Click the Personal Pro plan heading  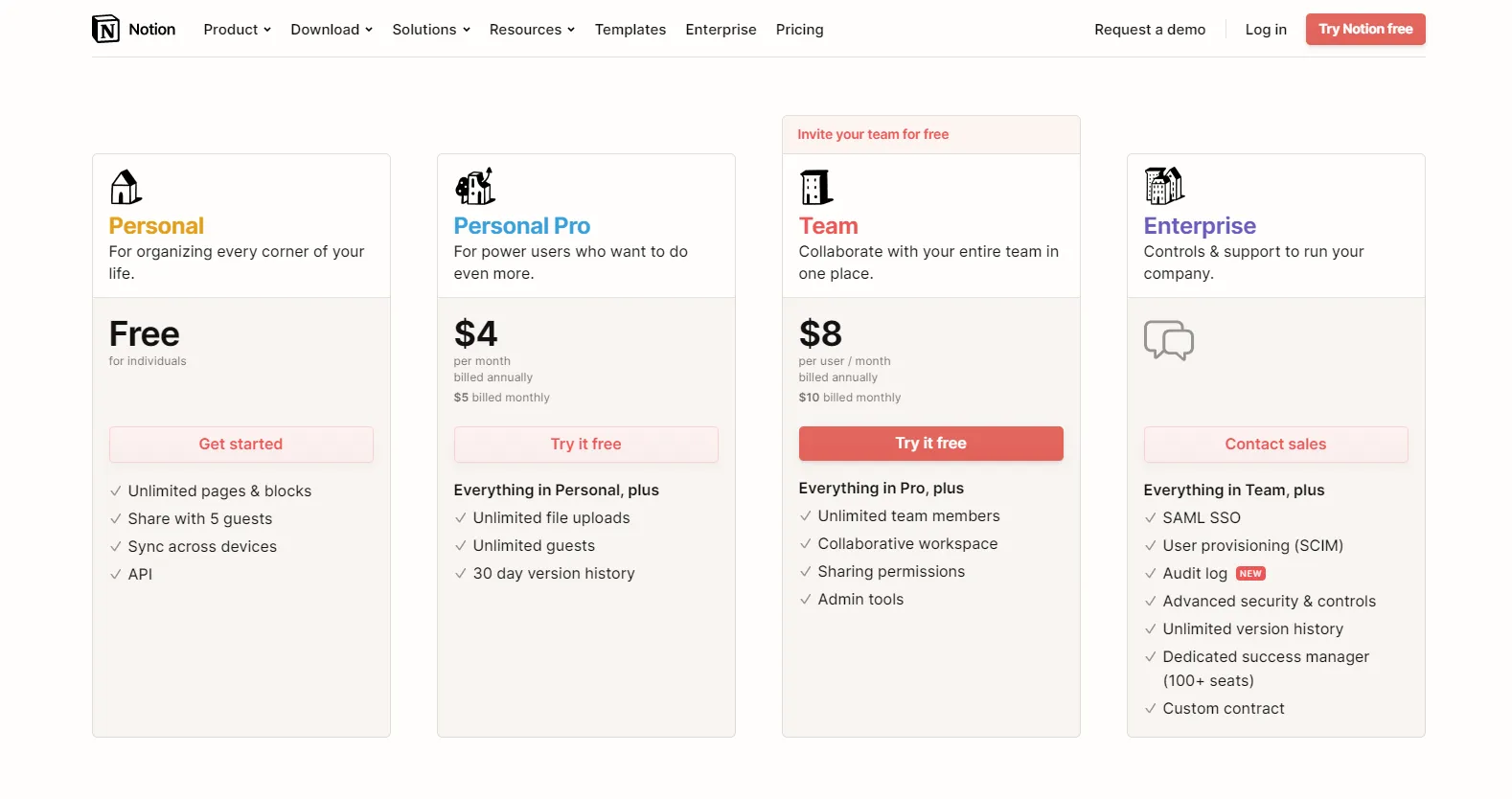(522, 226)
